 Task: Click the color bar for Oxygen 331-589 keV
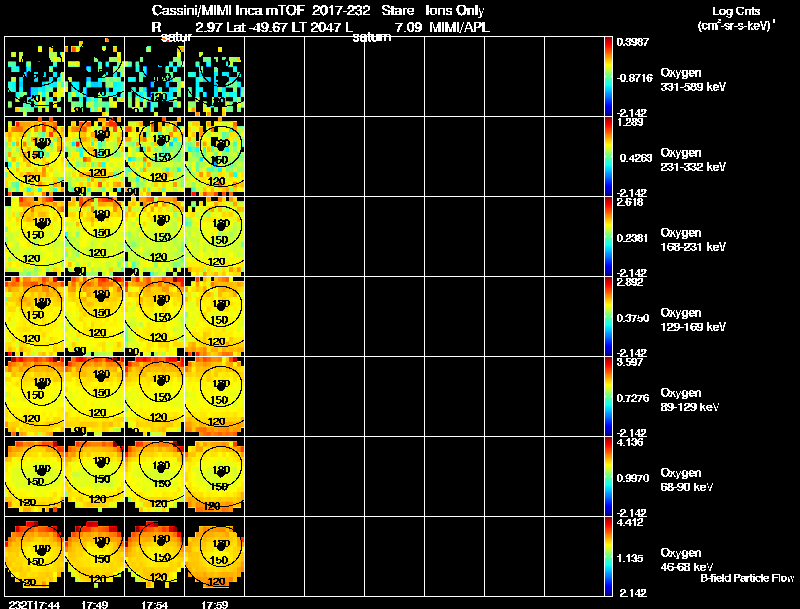coord(608,77)
